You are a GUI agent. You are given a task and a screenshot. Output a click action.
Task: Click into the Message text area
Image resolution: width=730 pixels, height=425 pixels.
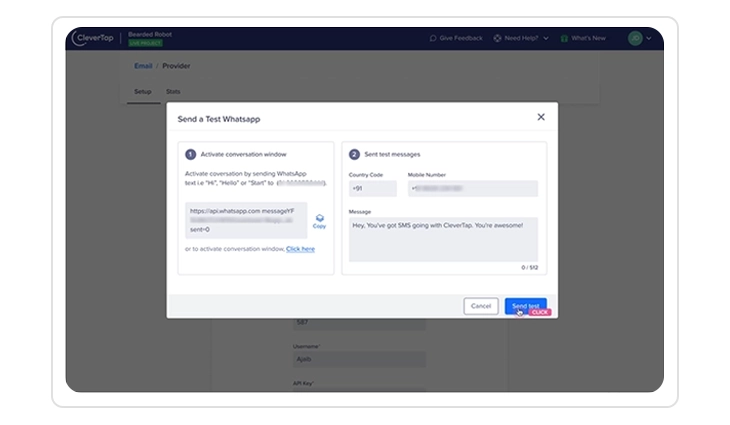(443, 239)
